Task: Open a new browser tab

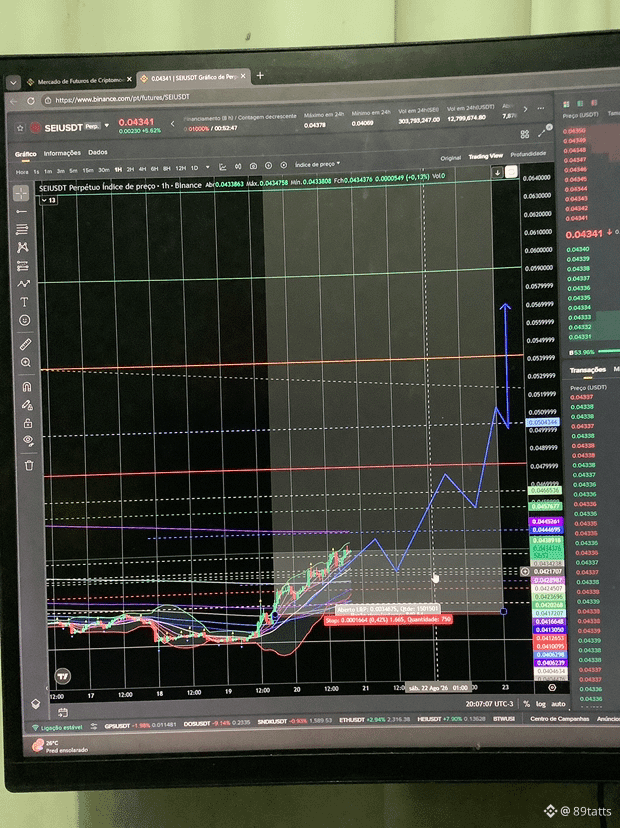Action: pyautogui.click(x=260, y=76)
